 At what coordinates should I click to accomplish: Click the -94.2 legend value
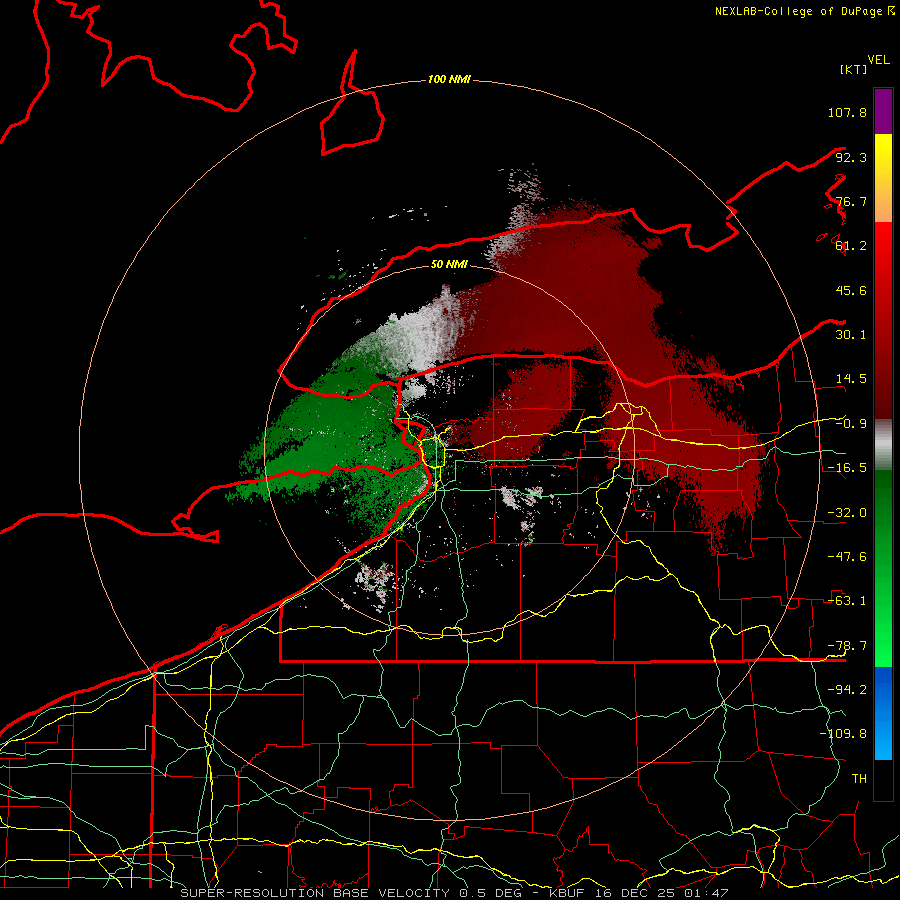(x=847, y=690)
